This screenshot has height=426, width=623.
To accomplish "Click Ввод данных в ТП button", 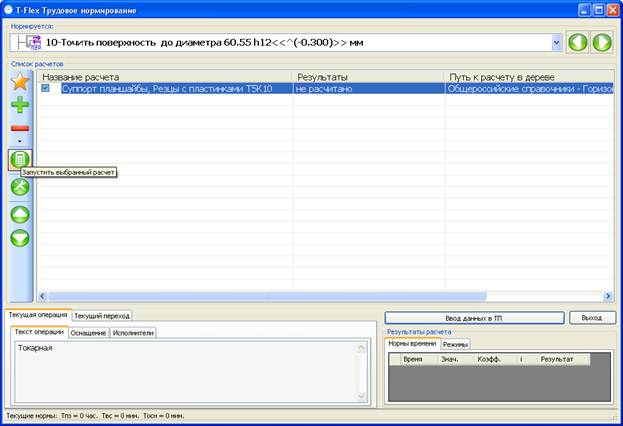I will (474, 318).
